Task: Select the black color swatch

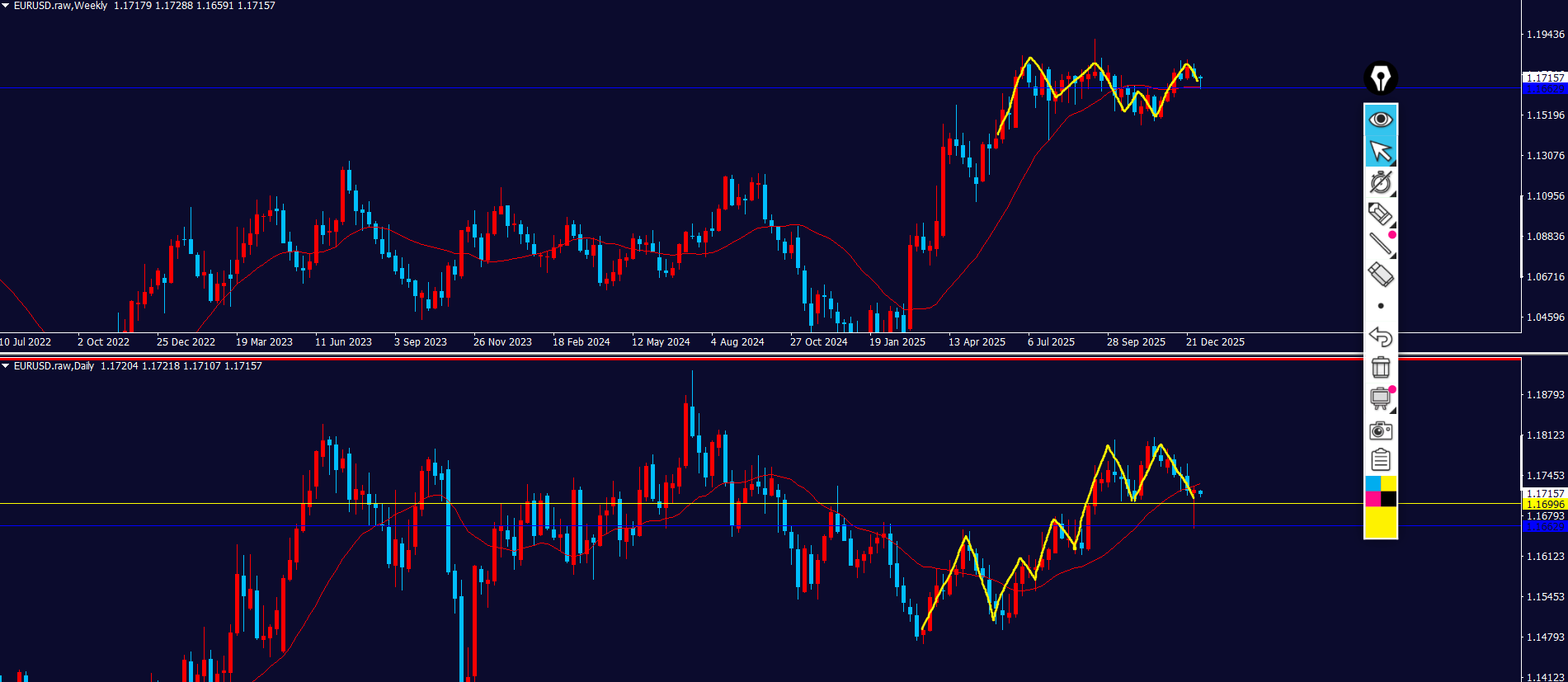Action: [x=1389, y=499]
